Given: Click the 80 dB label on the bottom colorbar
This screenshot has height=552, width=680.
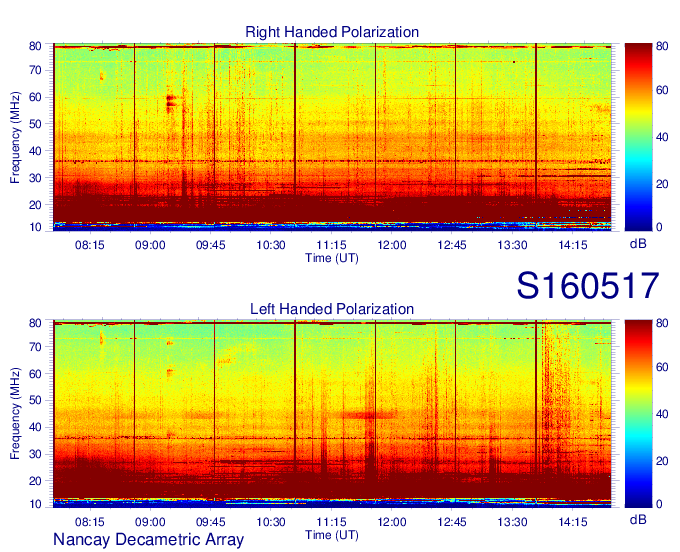Looking at the screenshot, I should [x=662, y=323].
